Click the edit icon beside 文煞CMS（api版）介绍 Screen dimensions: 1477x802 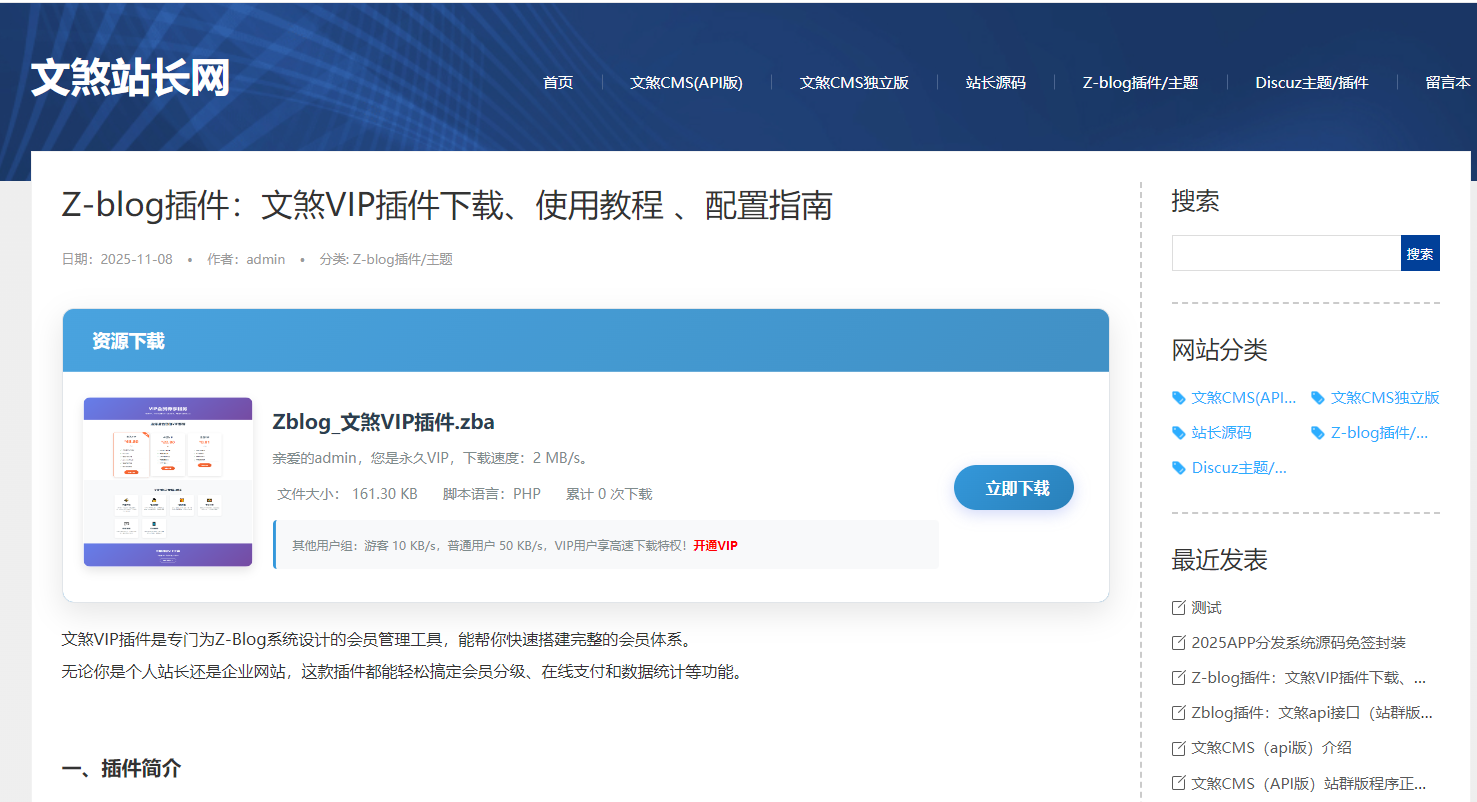coord(1178,748)
